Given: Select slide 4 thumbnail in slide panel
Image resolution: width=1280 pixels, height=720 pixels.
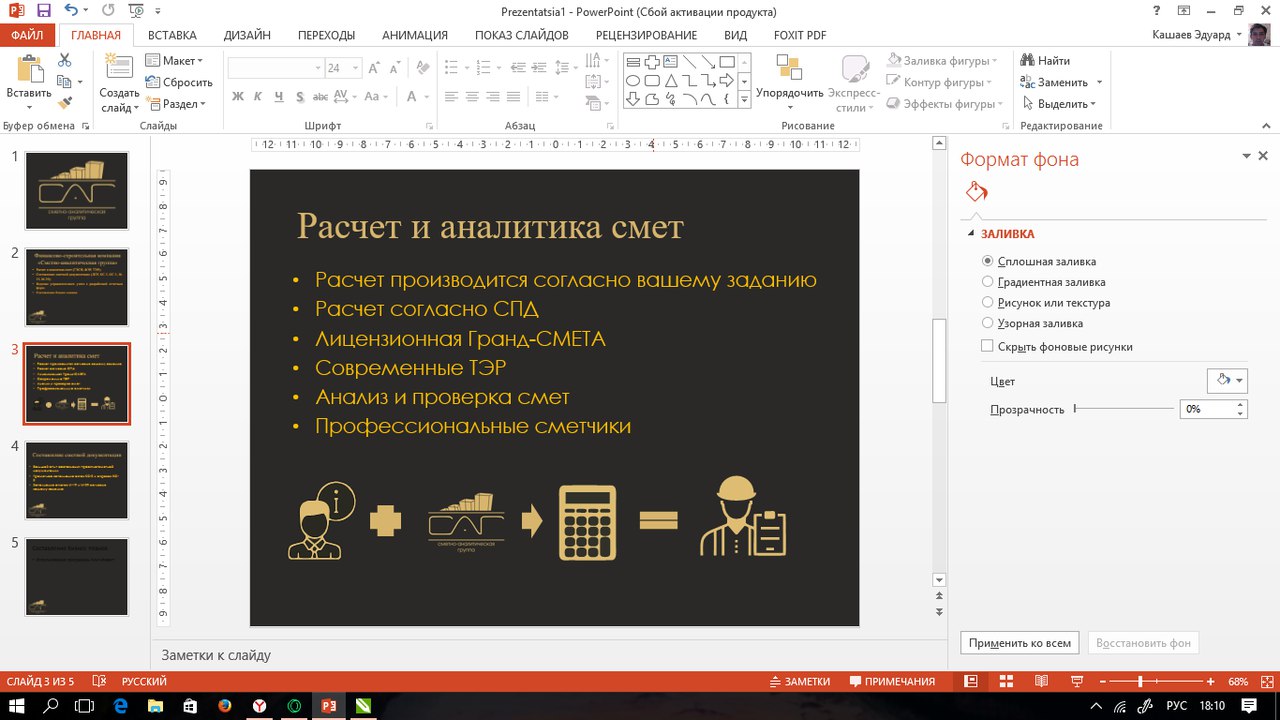Looking at the screenshot, I should 77,481.
